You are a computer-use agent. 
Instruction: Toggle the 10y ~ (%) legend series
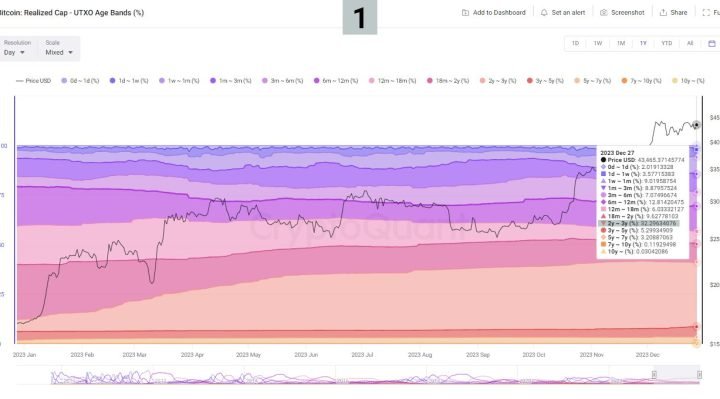pos(688,81)
